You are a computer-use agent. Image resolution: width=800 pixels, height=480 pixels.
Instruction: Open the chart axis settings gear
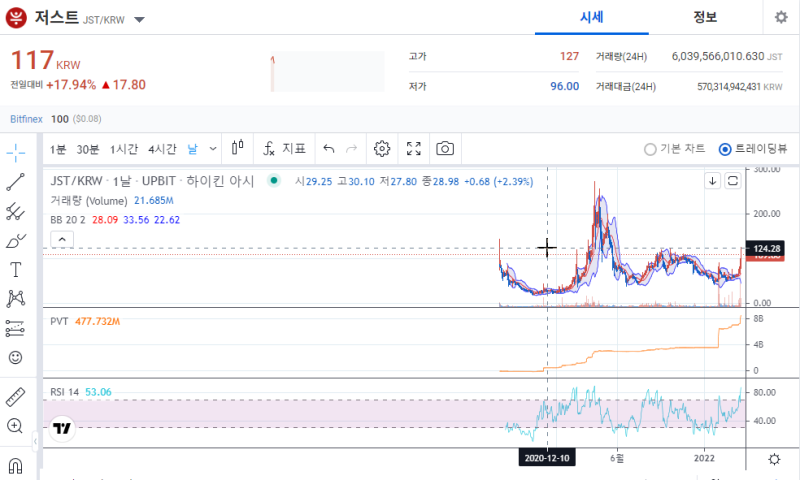tap(774, 459)
